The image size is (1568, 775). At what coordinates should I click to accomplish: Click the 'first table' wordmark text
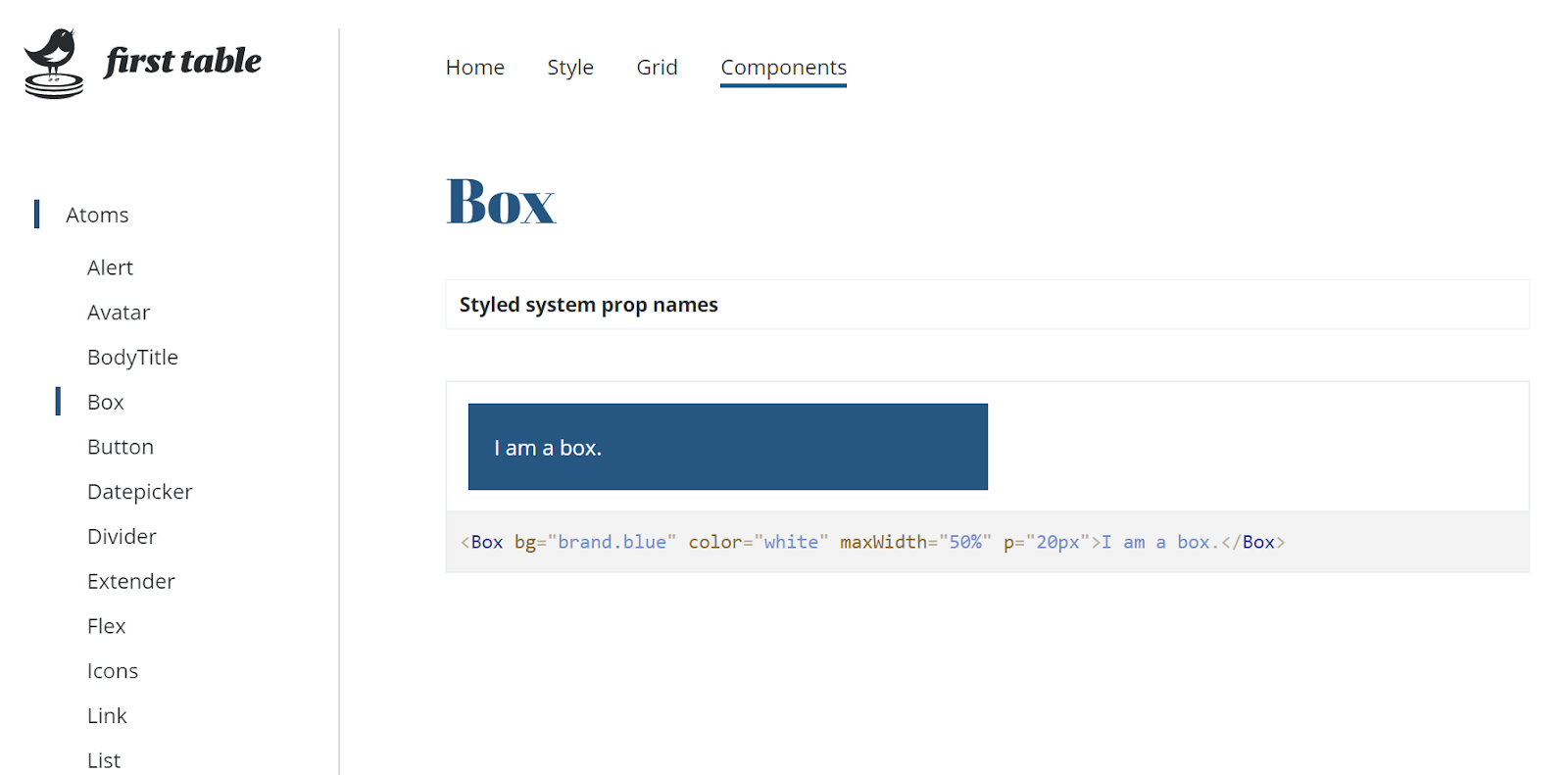point(183,61)
